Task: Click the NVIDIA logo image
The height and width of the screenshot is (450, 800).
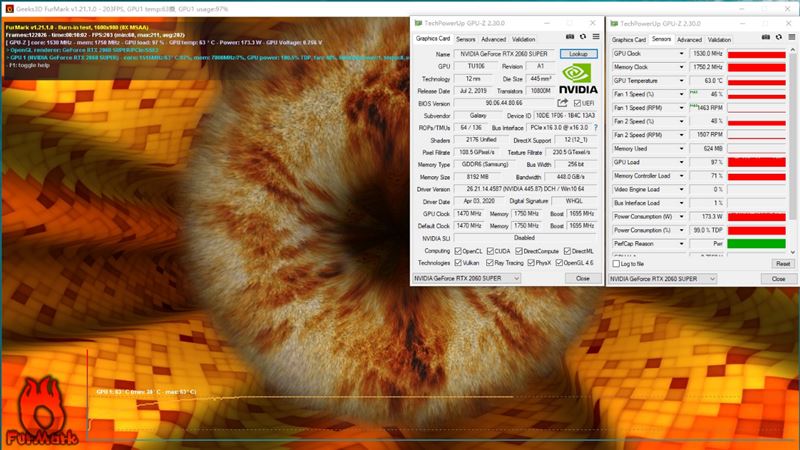Action: point(578,79)
